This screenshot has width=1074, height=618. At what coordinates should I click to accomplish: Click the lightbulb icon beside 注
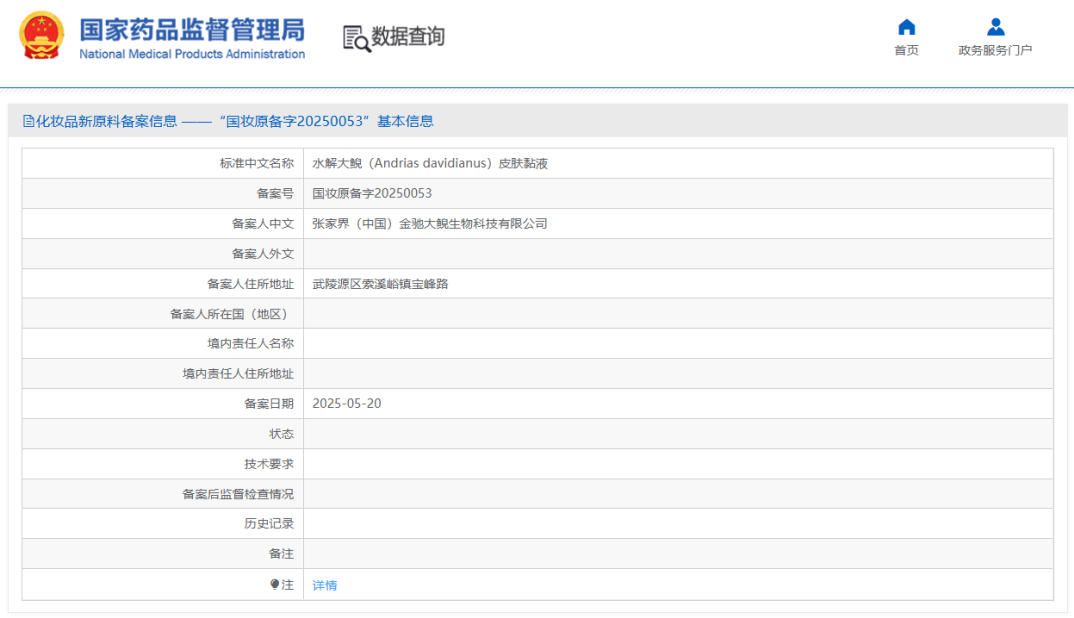[x=275, y=584]
